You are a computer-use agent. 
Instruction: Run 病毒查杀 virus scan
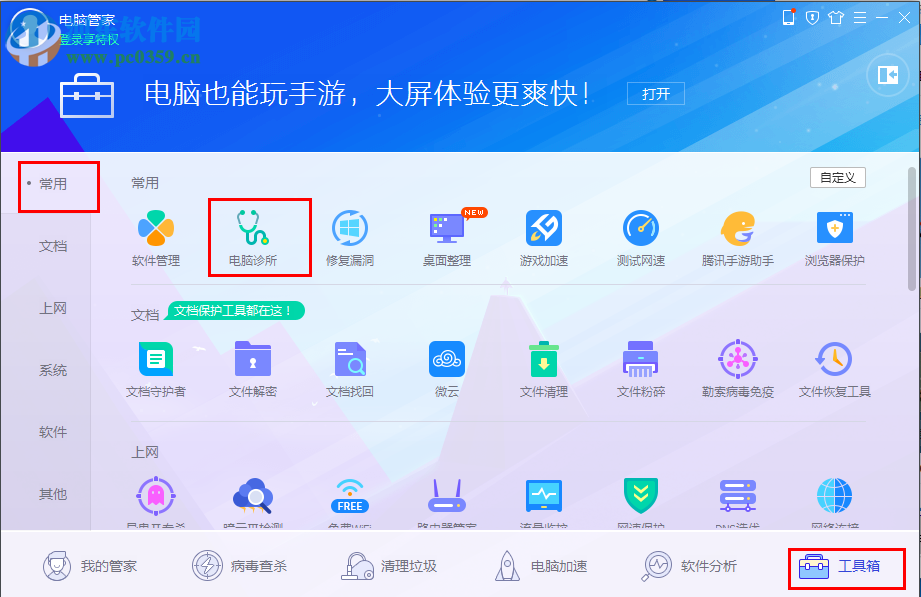pyautogui.click(x=240, y=565)
